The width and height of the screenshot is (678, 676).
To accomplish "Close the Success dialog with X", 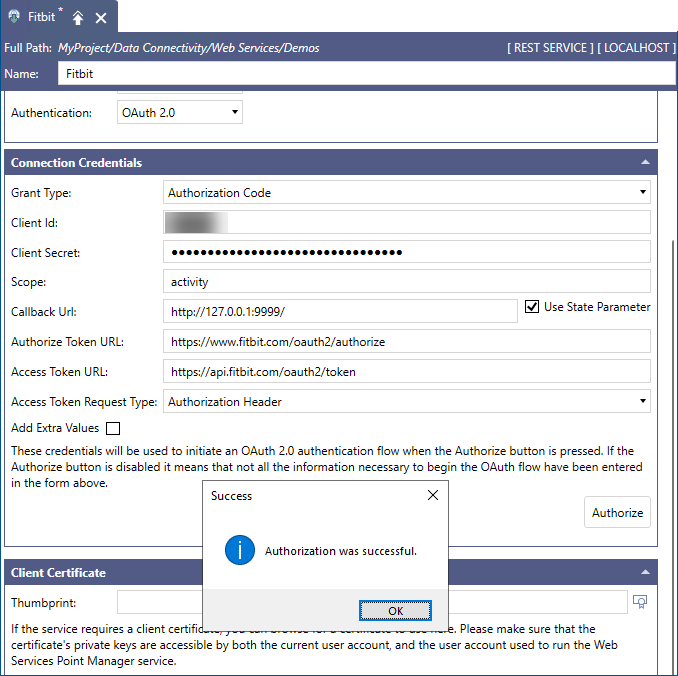I will coord(433,495).
